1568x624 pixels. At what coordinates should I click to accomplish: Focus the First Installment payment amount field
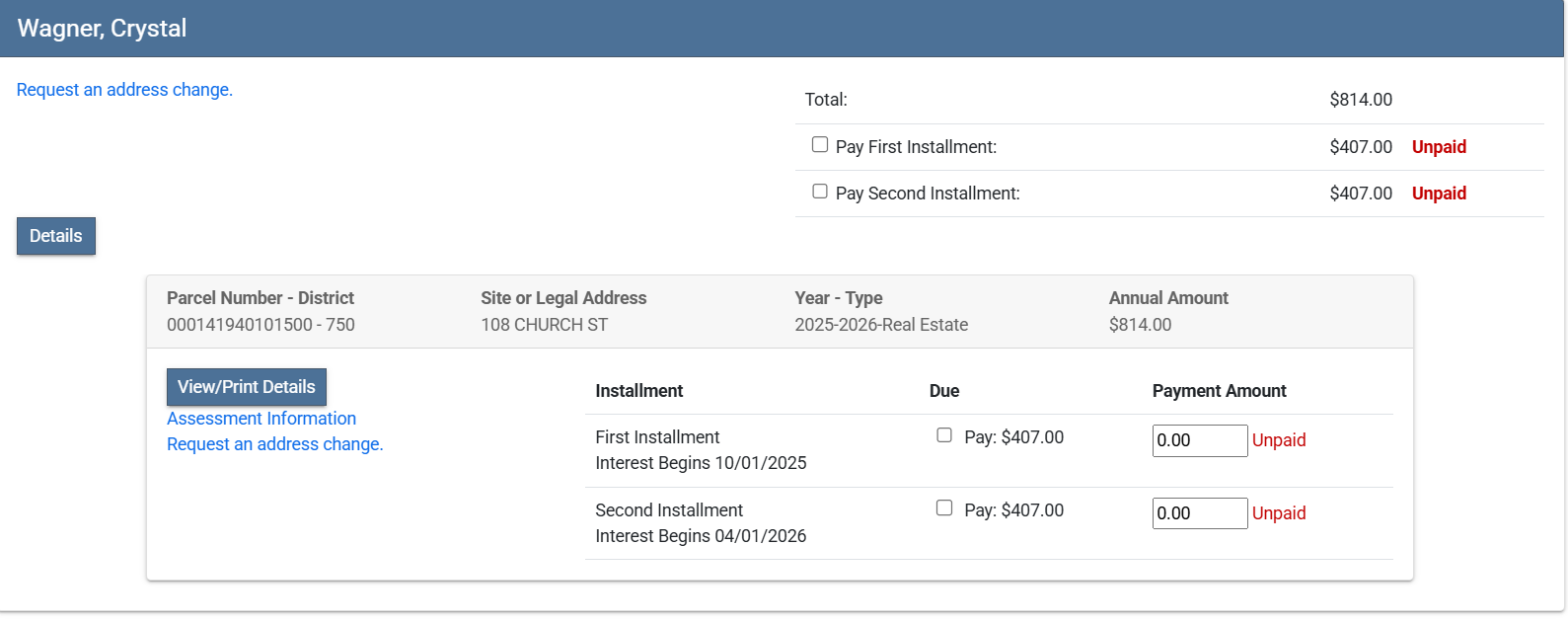pos(1199,440)
